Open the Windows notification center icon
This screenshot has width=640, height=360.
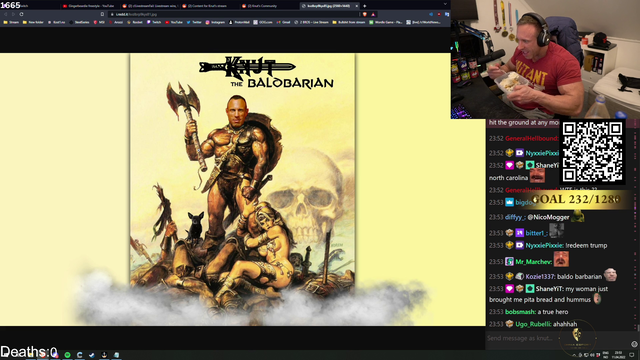(632, 355)
